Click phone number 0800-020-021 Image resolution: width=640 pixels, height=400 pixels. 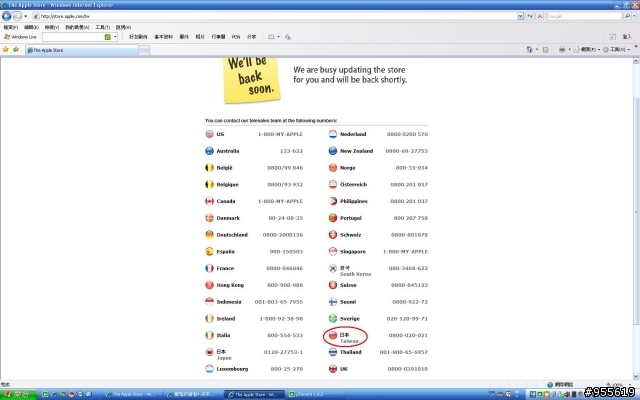(x=408, y=335)
